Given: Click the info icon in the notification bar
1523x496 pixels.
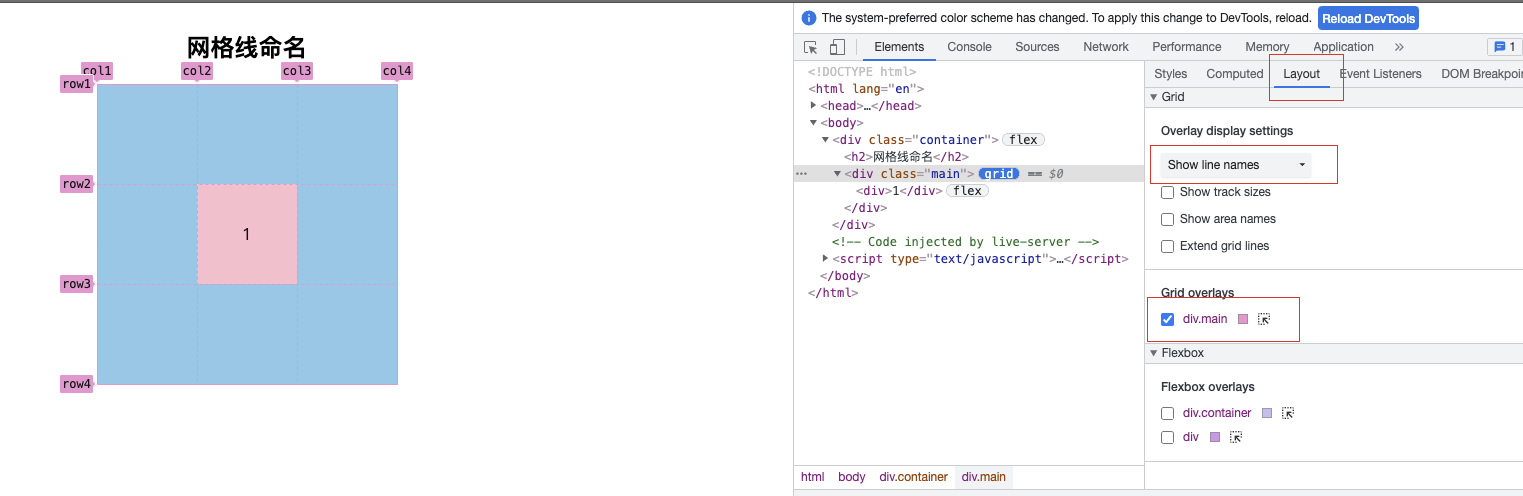Looking at the screenshot, I should coord(809,18).
